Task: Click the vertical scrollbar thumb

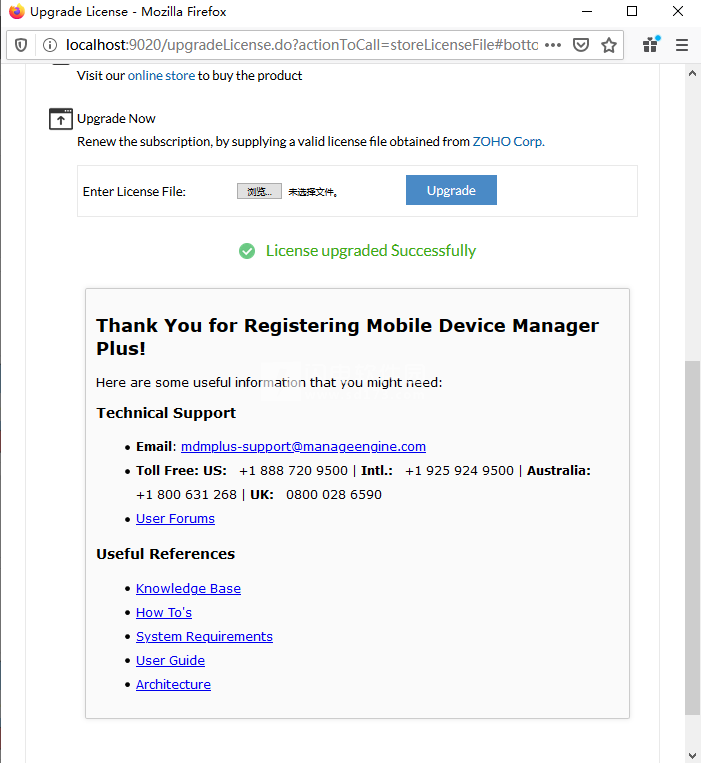Action: (x=692, y=537)
